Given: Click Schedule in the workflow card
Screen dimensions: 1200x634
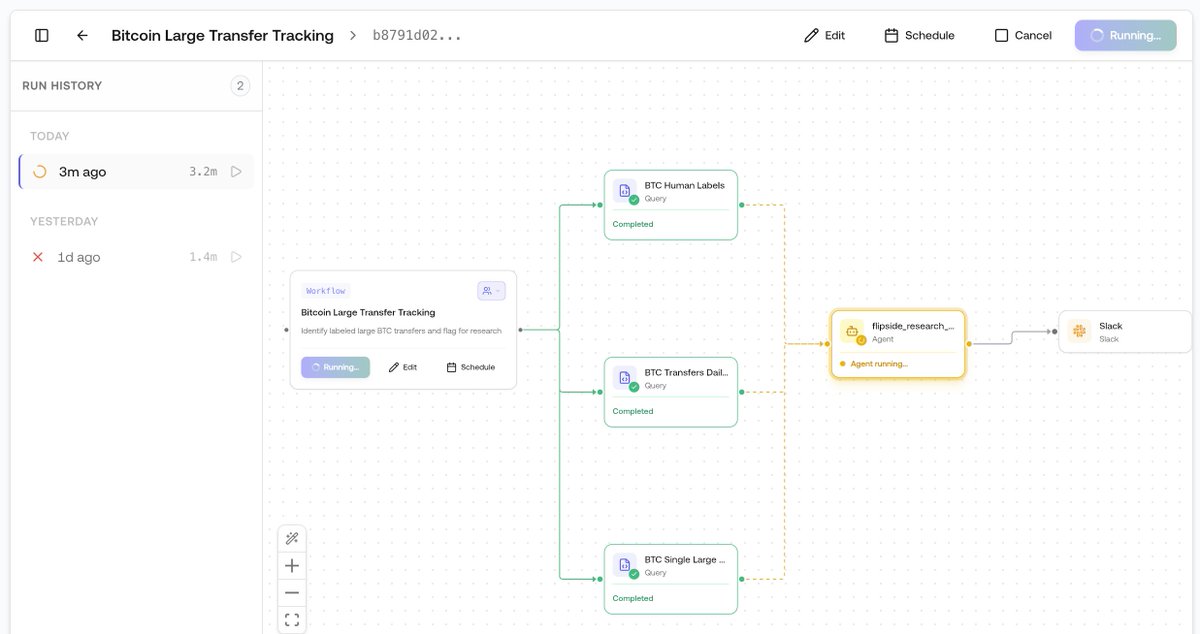Looking at the screenshot, I should (471, 367).
